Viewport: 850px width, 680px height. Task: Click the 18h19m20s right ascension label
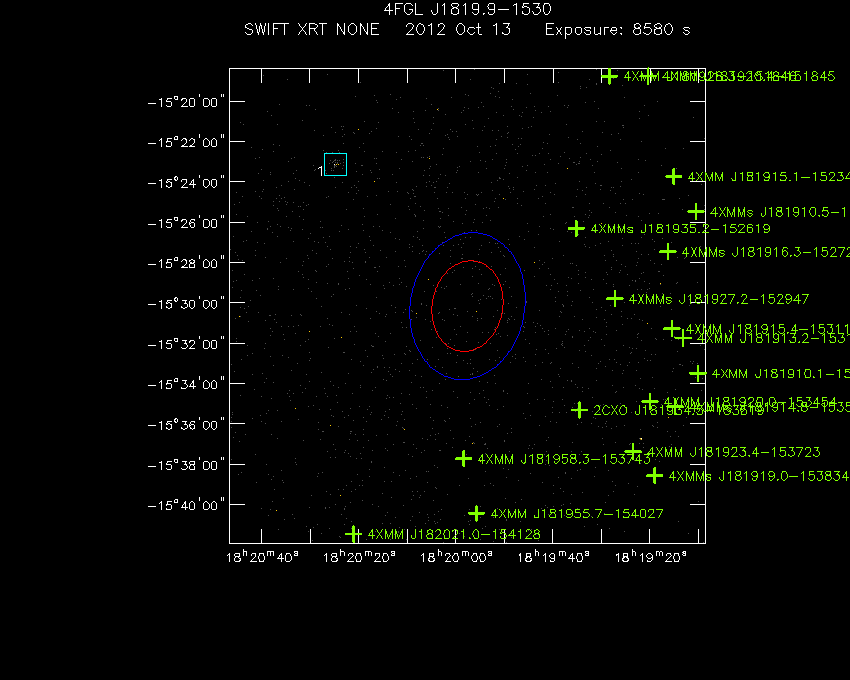[x=651, y=557]
